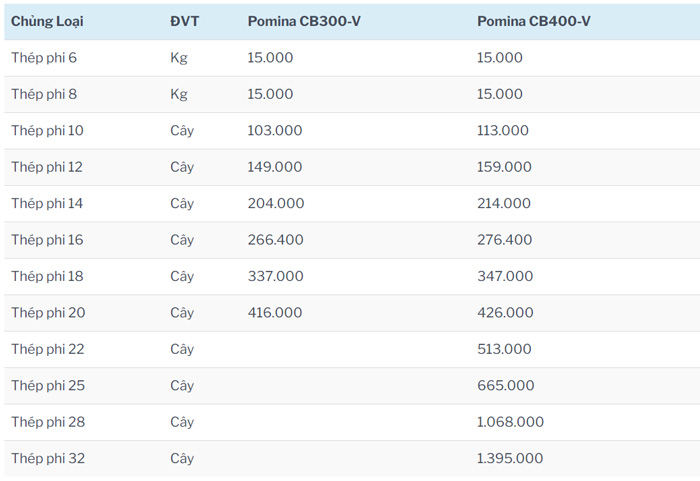The image size is (700, 481).
Task: Select CB400-V price 214.000
Action: coord(504,204)
